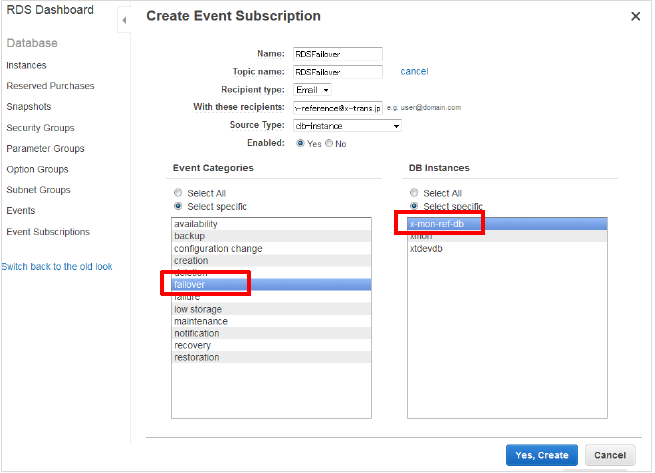Select Enabled Yes radio button
This screenshot has height=473, width=655.
tap(301, 144)
